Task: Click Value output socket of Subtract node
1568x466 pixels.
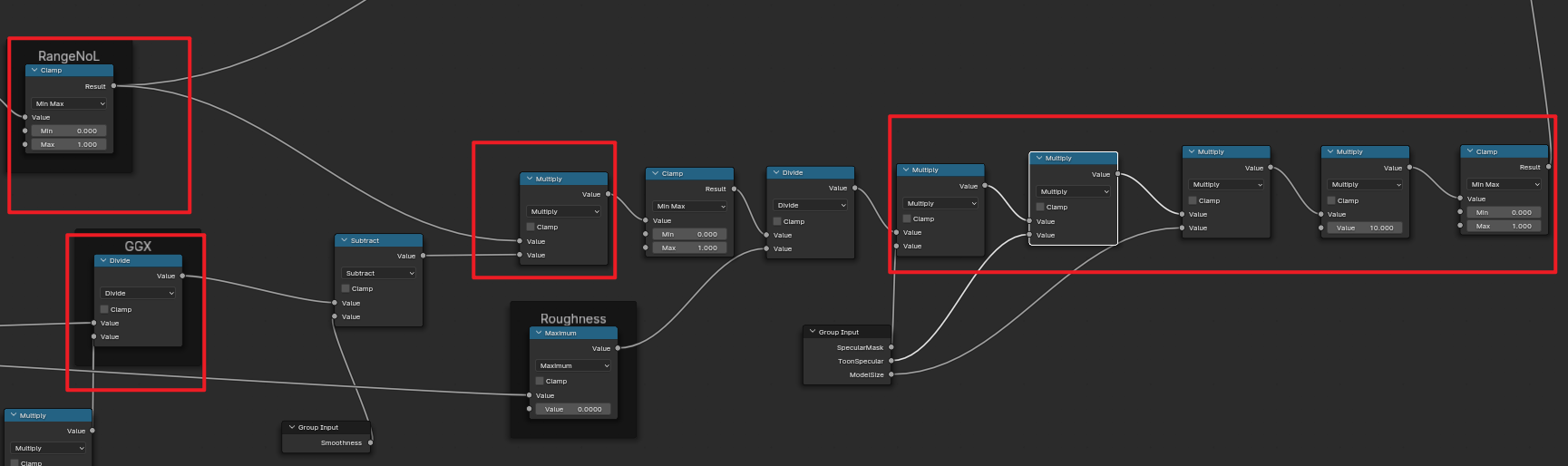Action: tap(423, 256)
